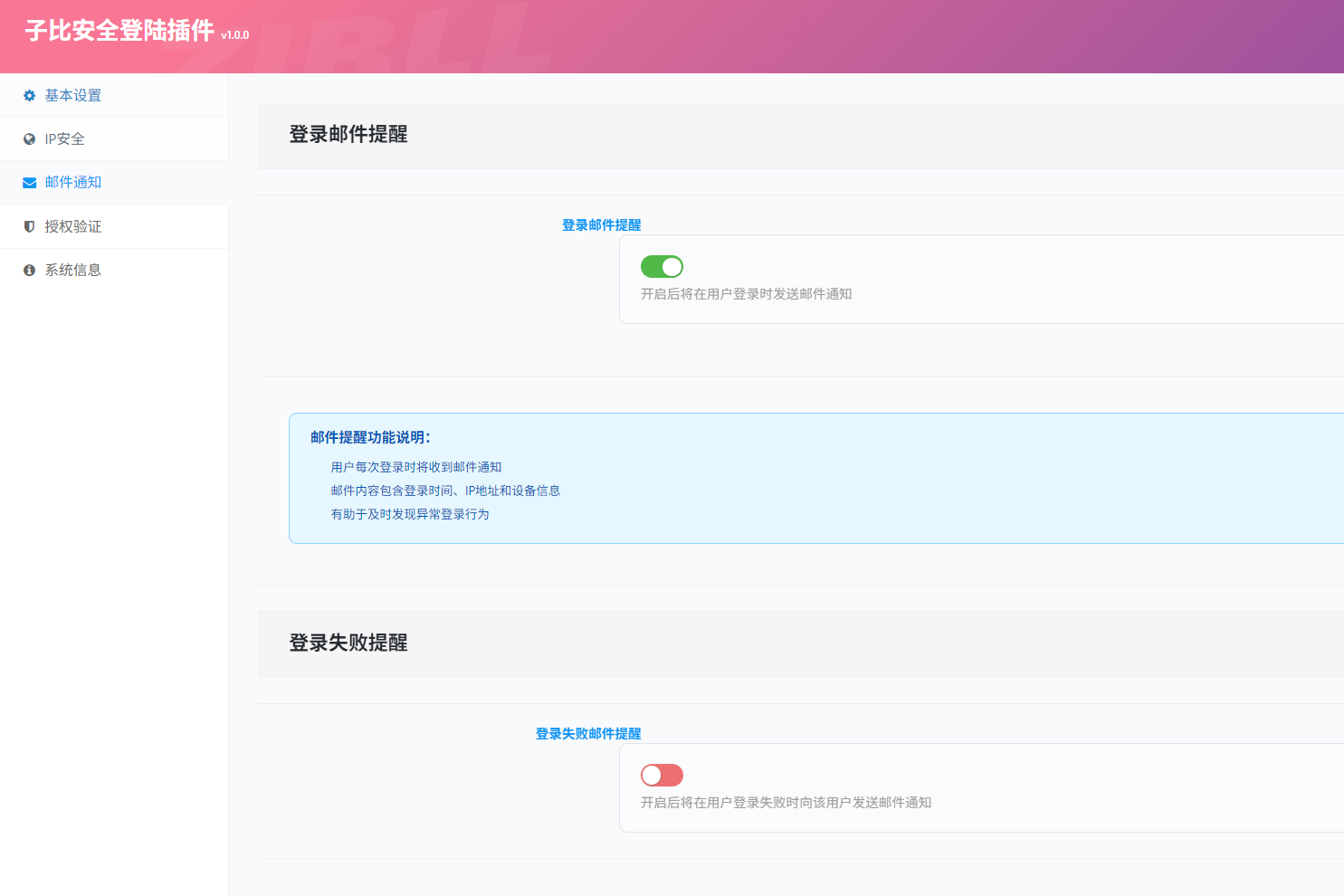The width and height of the screenshot is (1344, 896).
Task: Click the globe icon beside IP安全
Action: click(28, 138)
